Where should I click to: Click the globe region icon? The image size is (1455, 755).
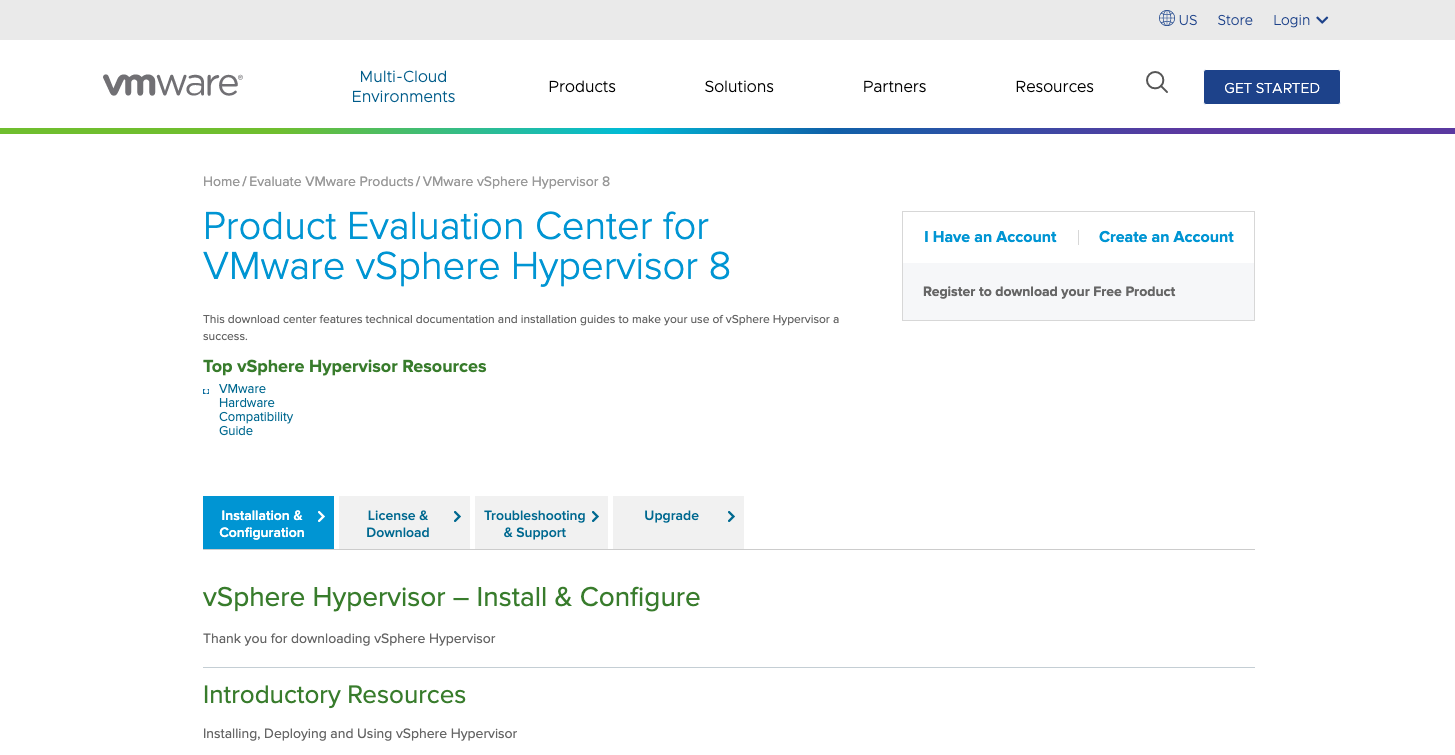point(1167,18)
